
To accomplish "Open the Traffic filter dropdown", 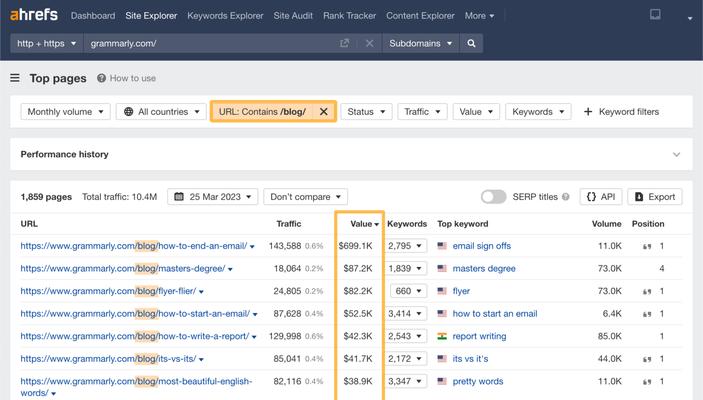I will (x=422, y=112).
